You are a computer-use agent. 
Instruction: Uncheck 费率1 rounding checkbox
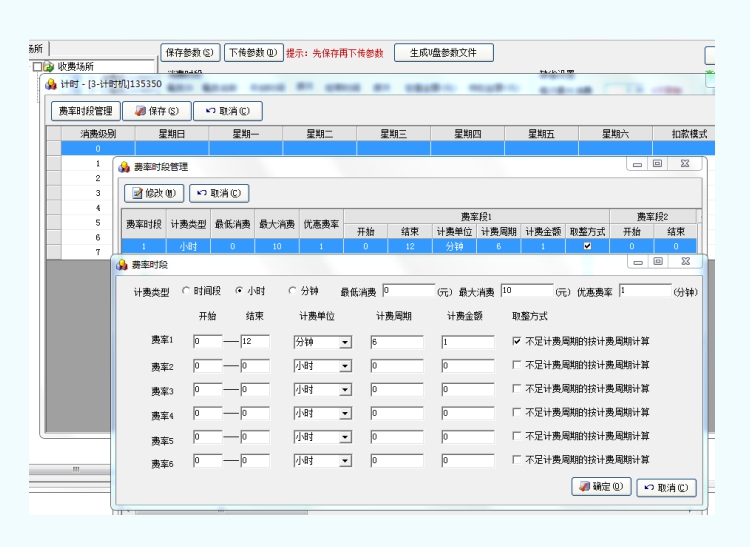[517, 342]
